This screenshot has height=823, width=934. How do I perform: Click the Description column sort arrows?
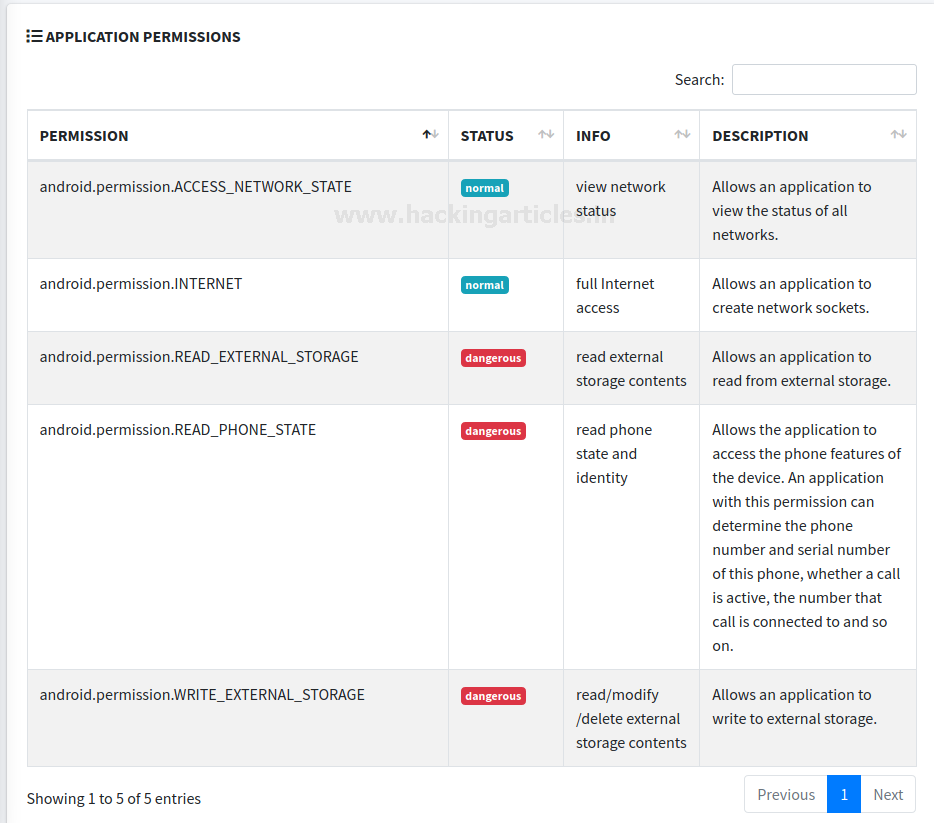click(x=898, y=135)
